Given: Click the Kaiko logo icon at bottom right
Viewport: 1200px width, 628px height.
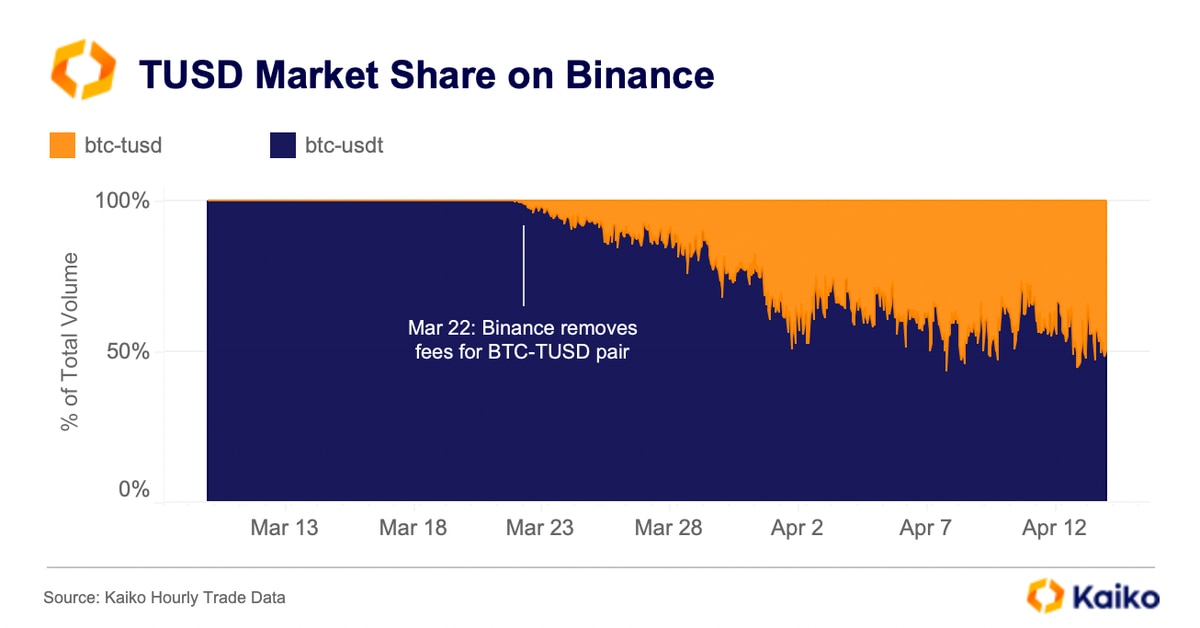Looking at the screenshot, I should pyautogui.click(x=1046, y=596).
